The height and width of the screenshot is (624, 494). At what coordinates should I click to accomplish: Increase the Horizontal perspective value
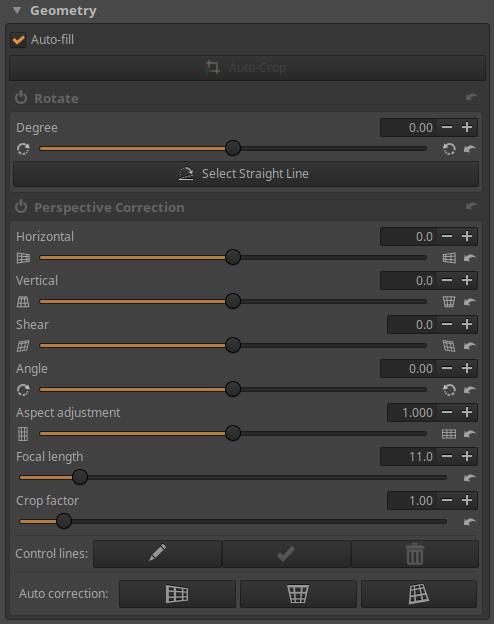click(x=467, y=236)
